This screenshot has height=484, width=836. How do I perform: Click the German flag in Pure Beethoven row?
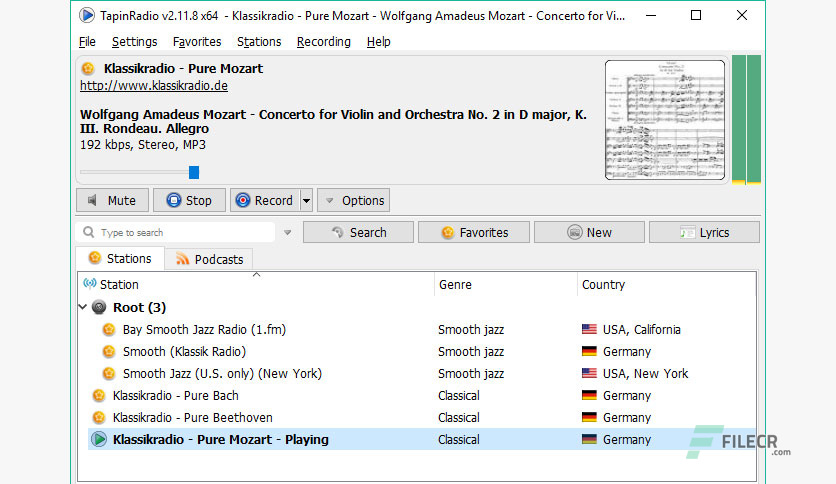point(589,417)
